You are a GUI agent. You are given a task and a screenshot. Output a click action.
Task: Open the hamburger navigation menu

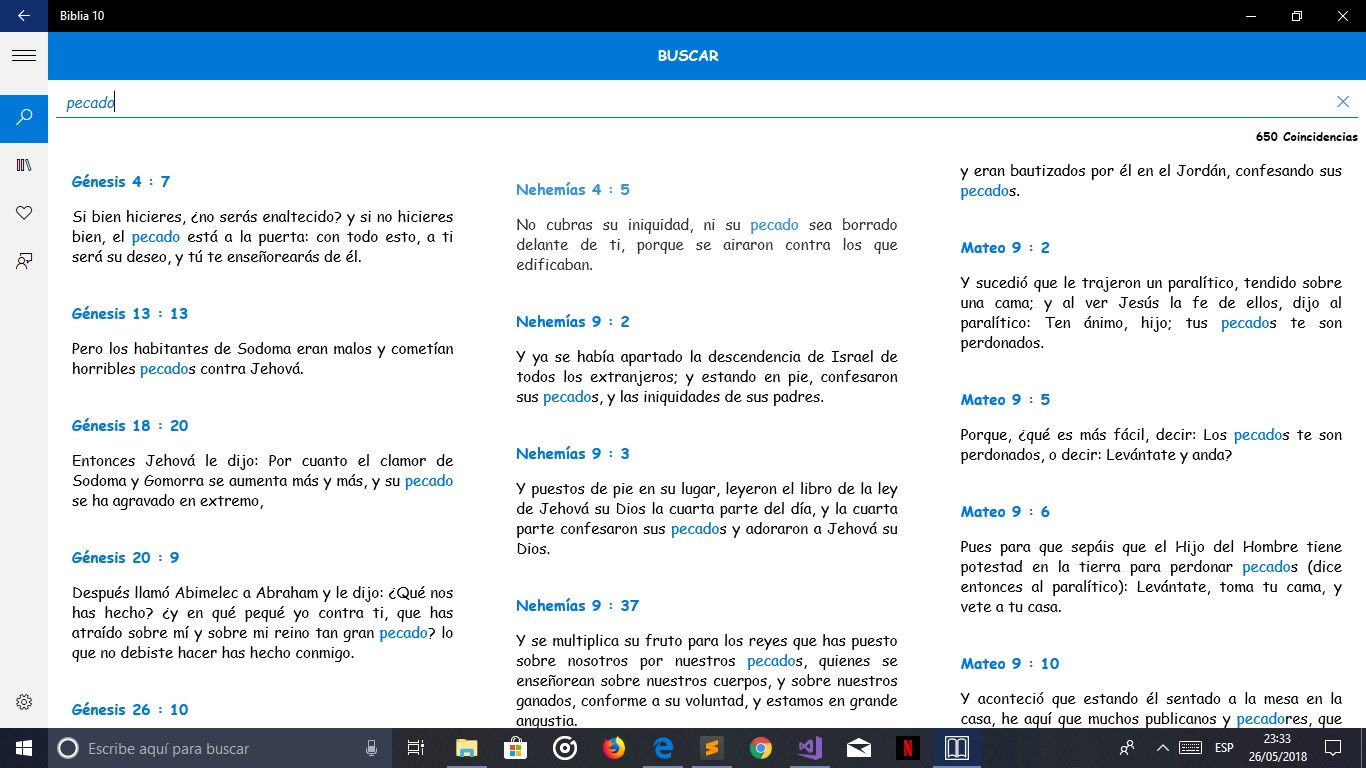[24, 56]
